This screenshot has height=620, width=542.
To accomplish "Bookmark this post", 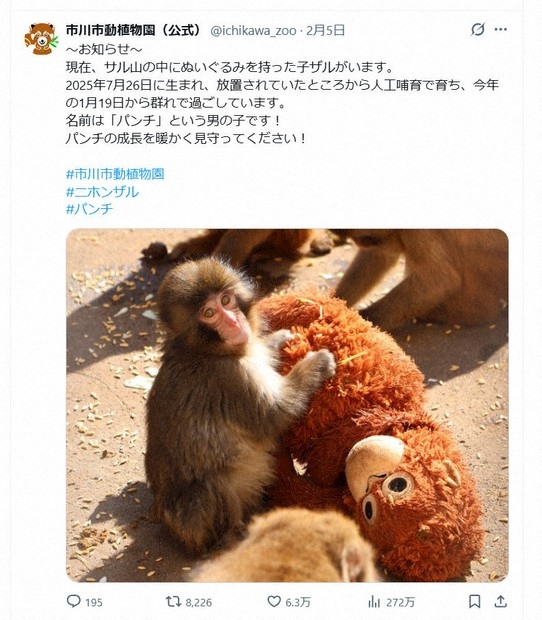I will pyautogui.click(x=474, y=601).
